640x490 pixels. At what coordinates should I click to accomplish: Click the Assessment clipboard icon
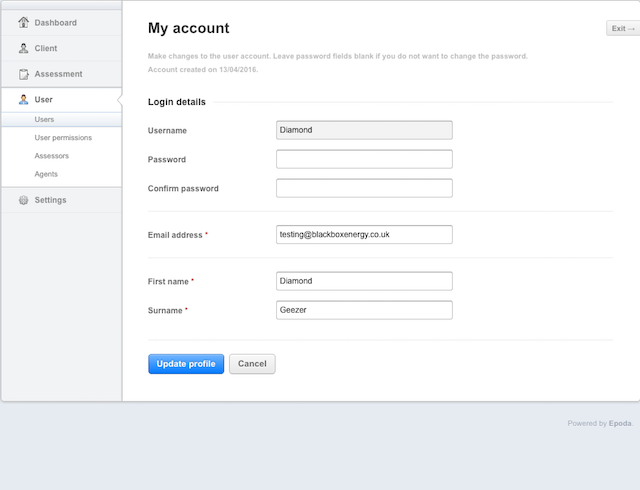pyautogui.click(x=24, y=74)
